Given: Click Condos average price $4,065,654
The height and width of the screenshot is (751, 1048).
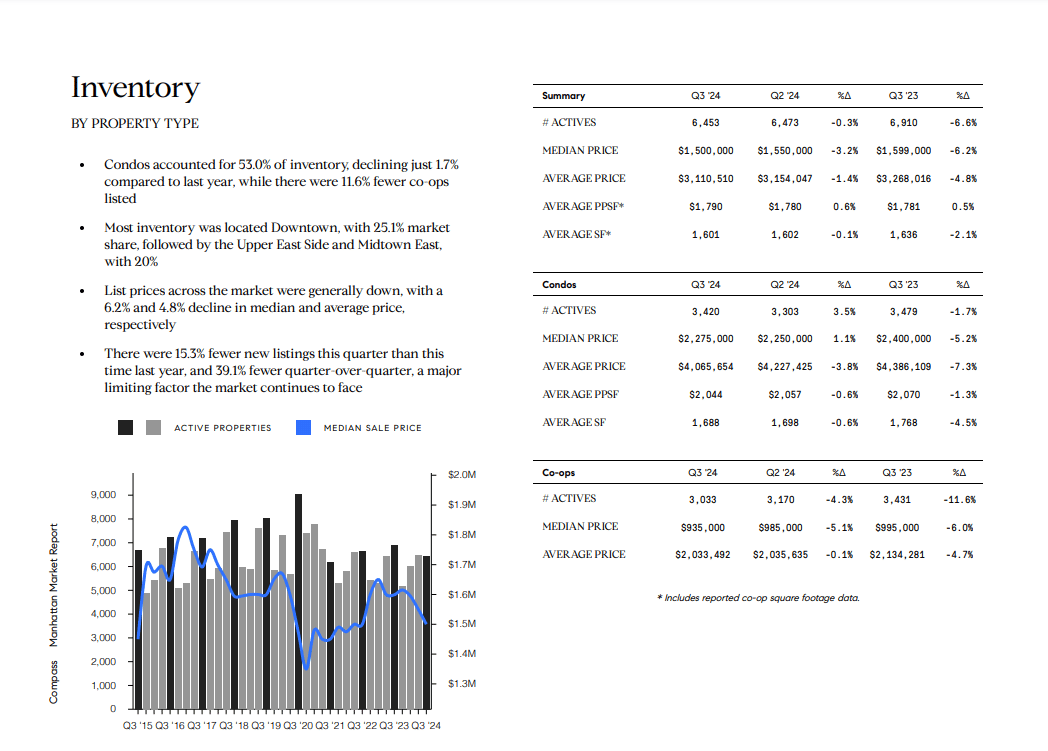Looking at the screenshot, I should tap(706, 367).
